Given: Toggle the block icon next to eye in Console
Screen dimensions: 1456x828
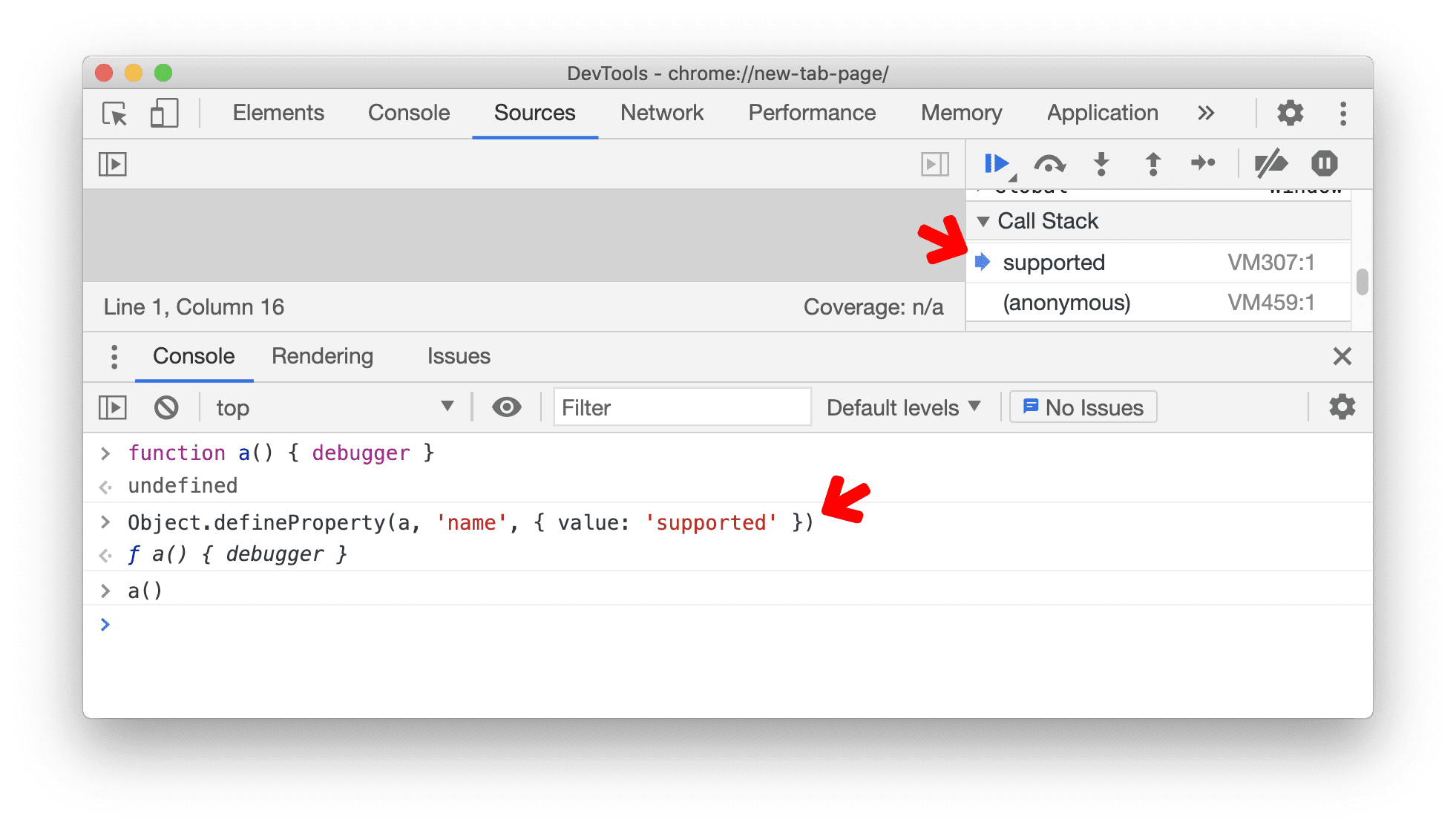Looking at the screenshot, I should coord(165,407).
